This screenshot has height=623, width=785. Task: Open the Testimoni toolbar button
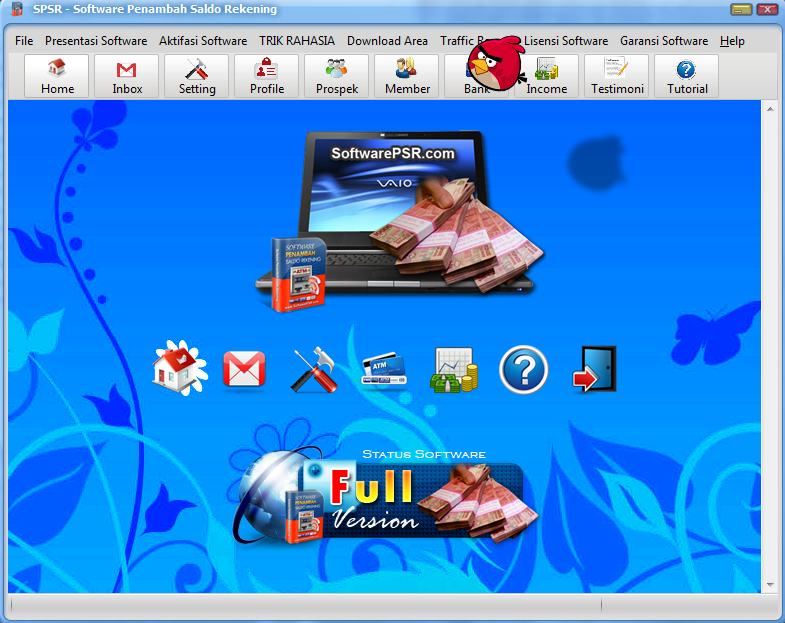click(x=617, y=76)
